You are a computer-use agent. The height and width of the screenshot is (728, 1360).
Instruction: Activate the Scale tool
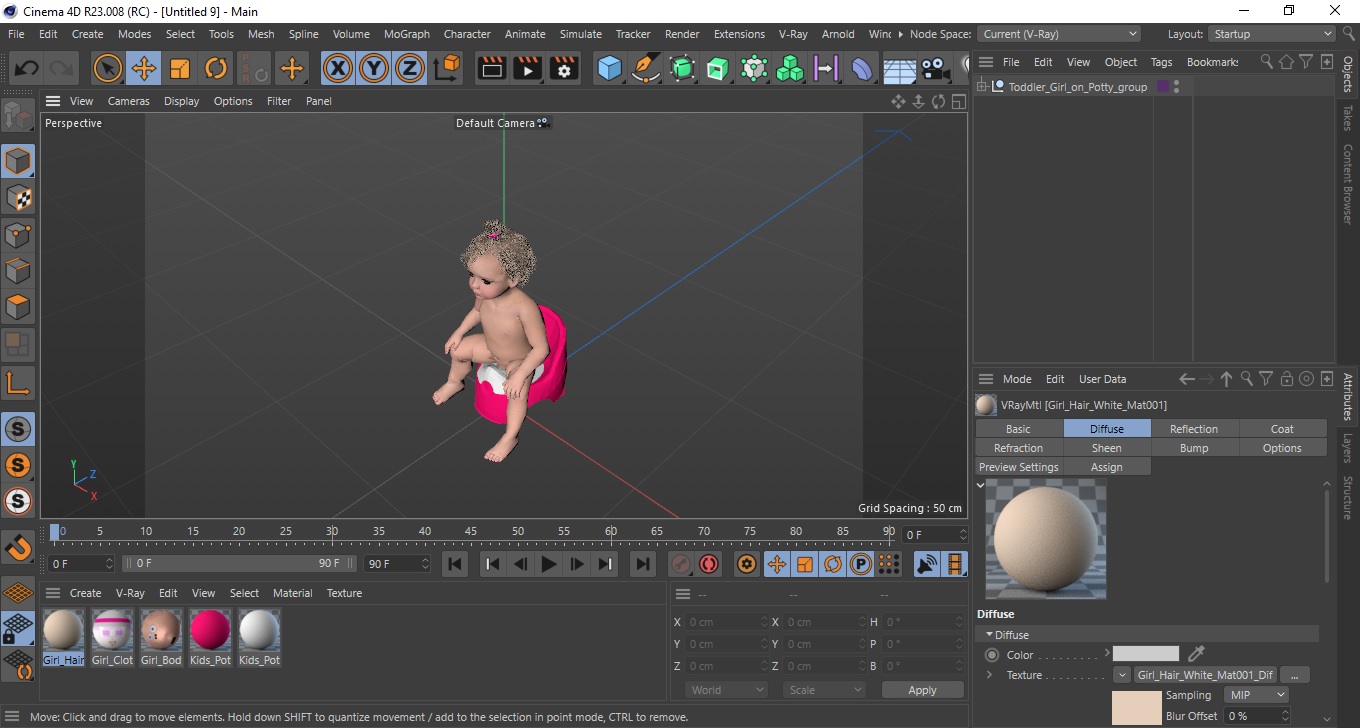click(180, 68)
